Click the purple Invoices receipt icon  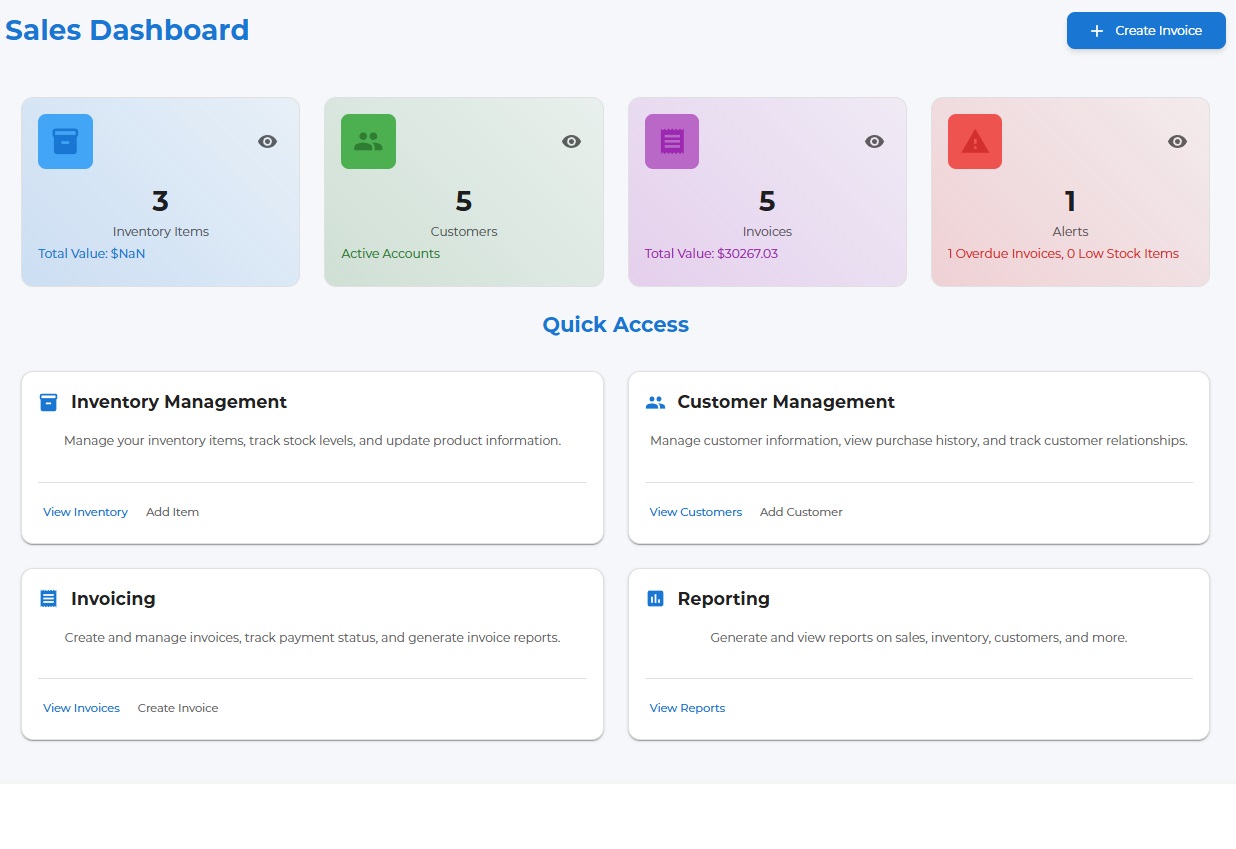click(x=671, y=141)
